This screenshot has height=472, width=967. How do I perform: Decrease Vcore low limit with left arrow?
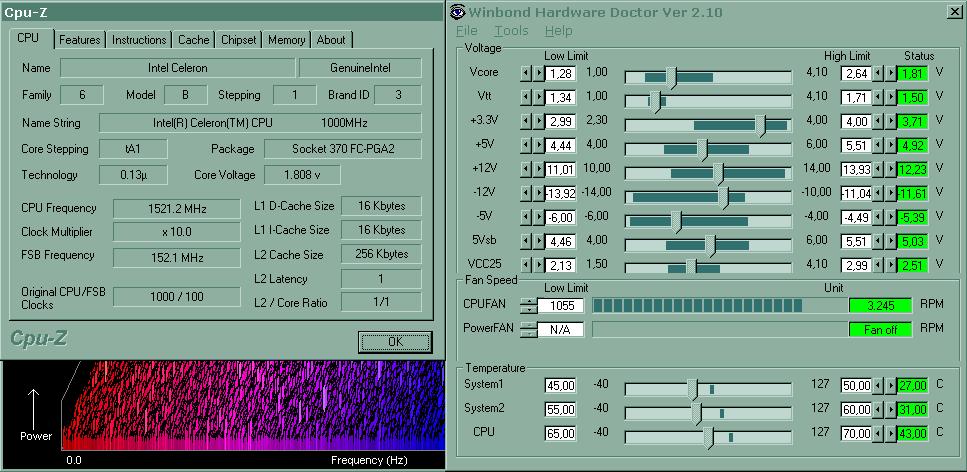pyautogui.click(x=525, y=73)
